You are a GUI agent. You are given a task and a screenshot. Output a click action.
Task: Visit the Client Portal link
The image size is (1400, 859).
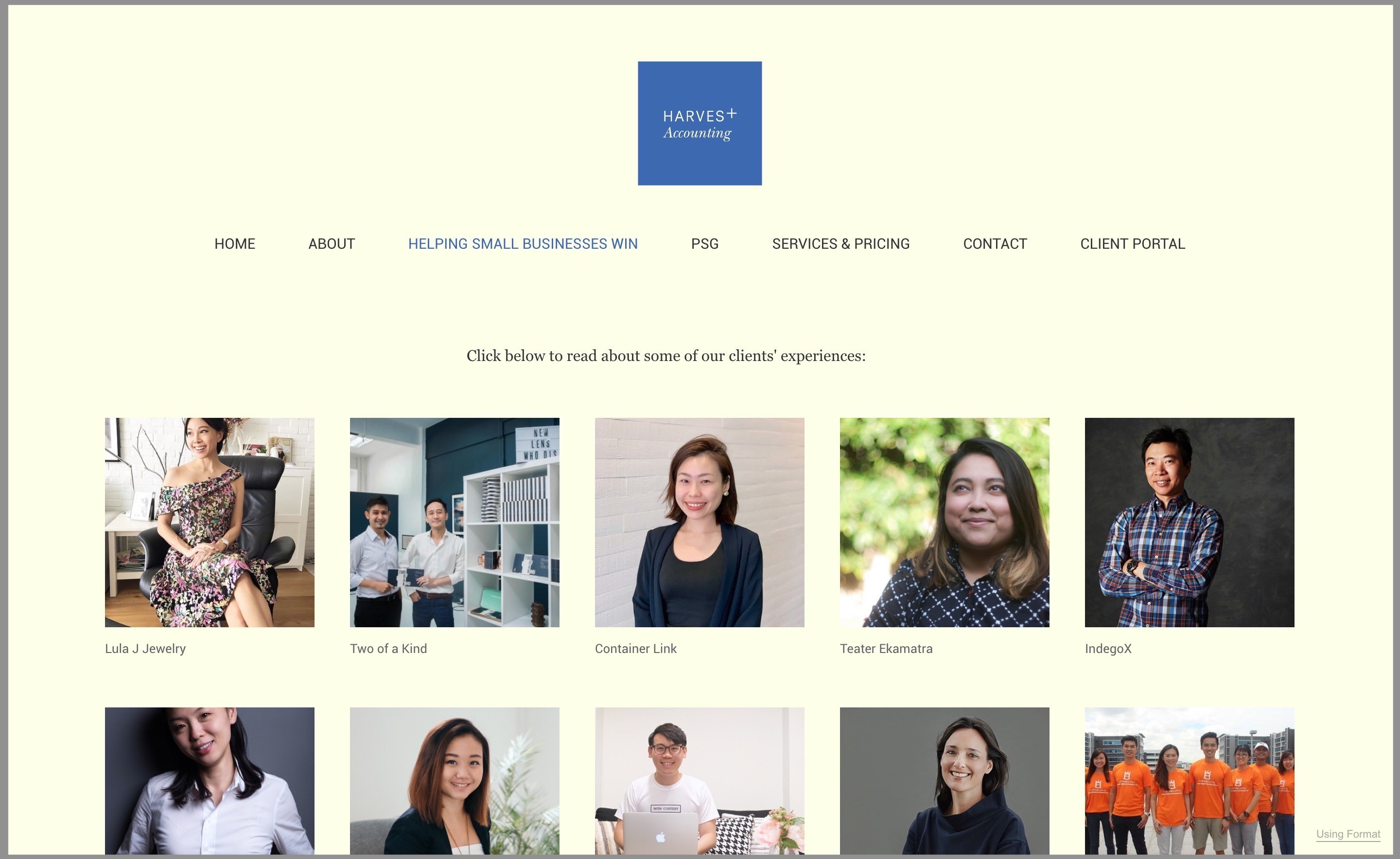point(1132,244)
